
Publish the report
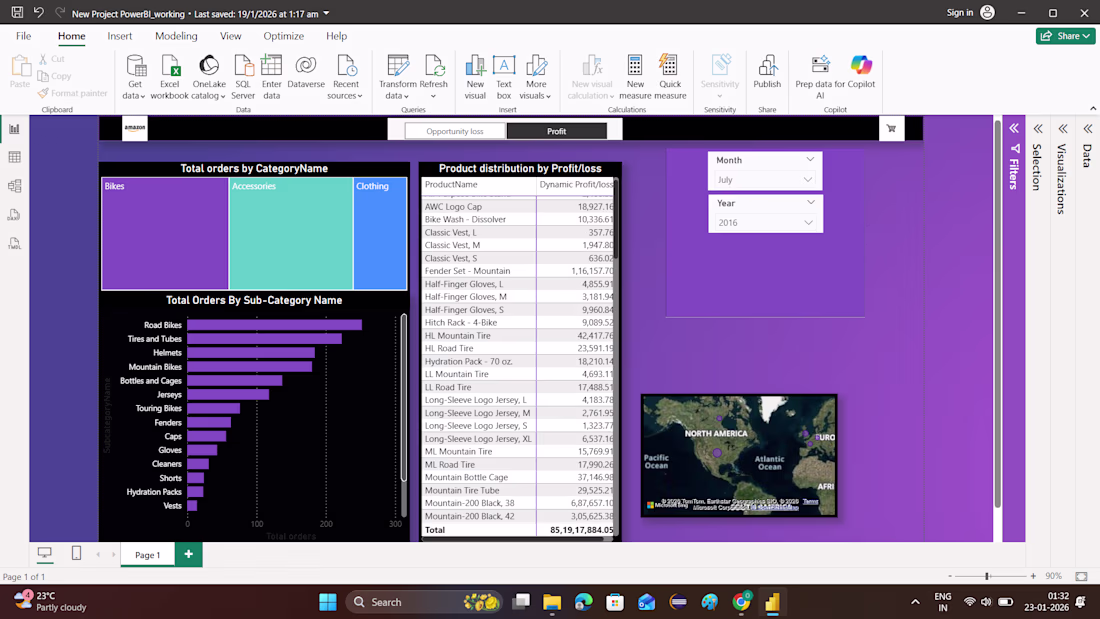tap(767, 73)
